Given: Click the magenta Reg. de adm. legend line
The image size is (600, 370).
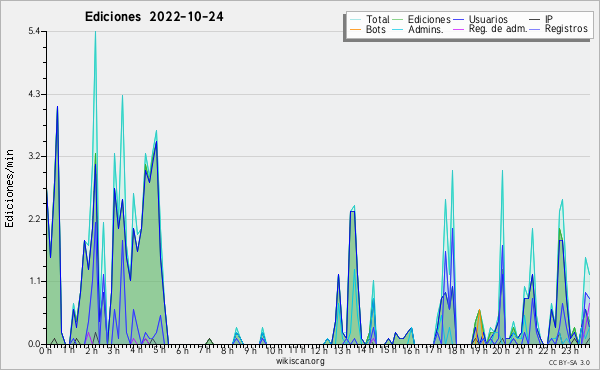Looking at the screenshot, I should [458, 29].
